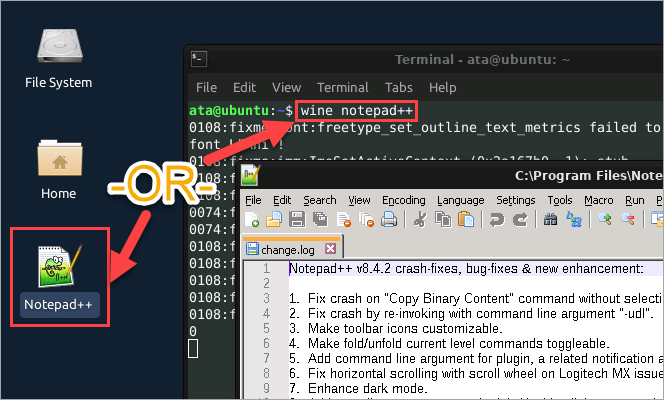The height and width of the screenshot is (400, 664).
Task: Open the Terminal window View menu
Action: 286,87
